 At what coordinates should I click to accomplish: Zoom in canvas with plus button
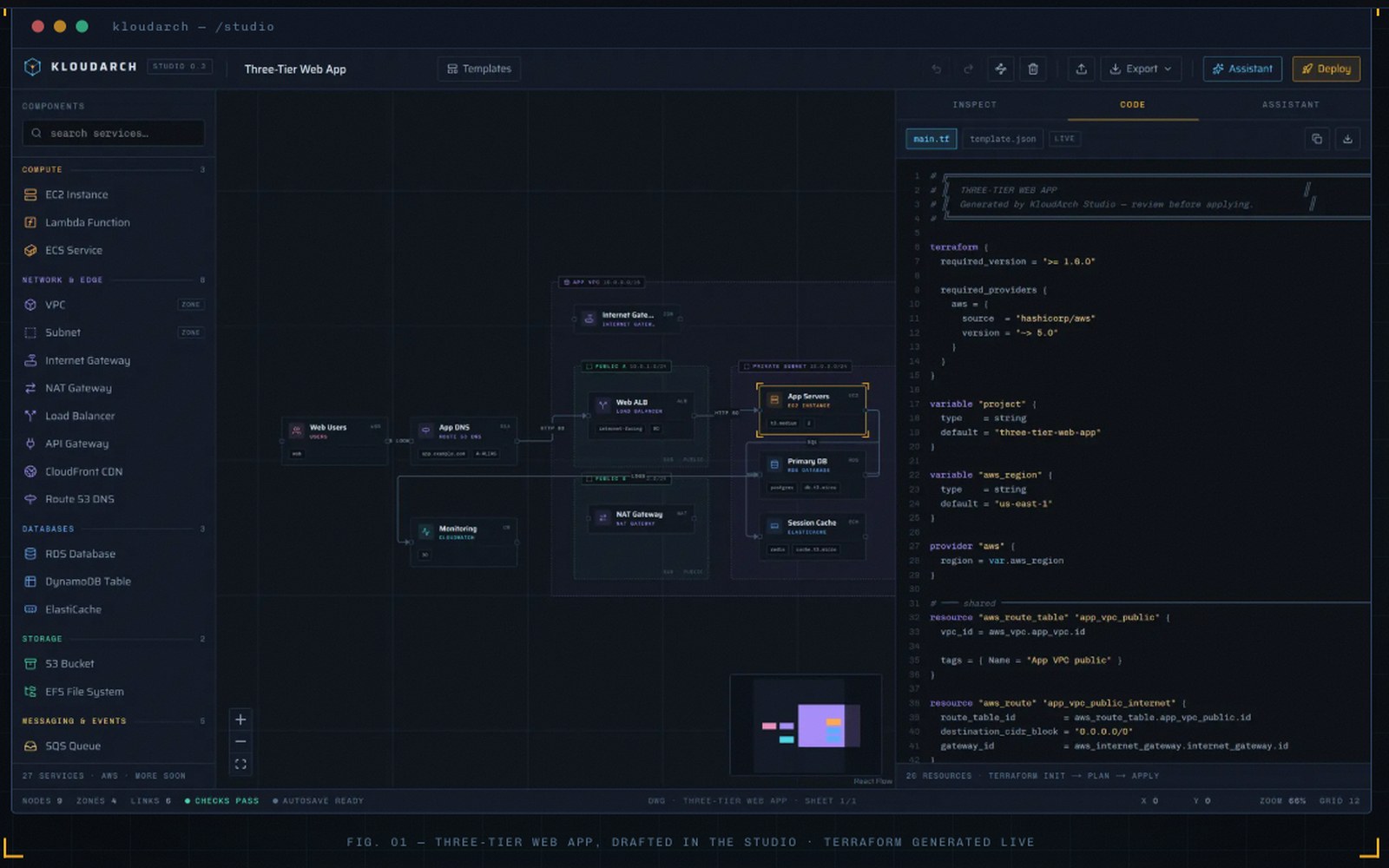(240, 720)
